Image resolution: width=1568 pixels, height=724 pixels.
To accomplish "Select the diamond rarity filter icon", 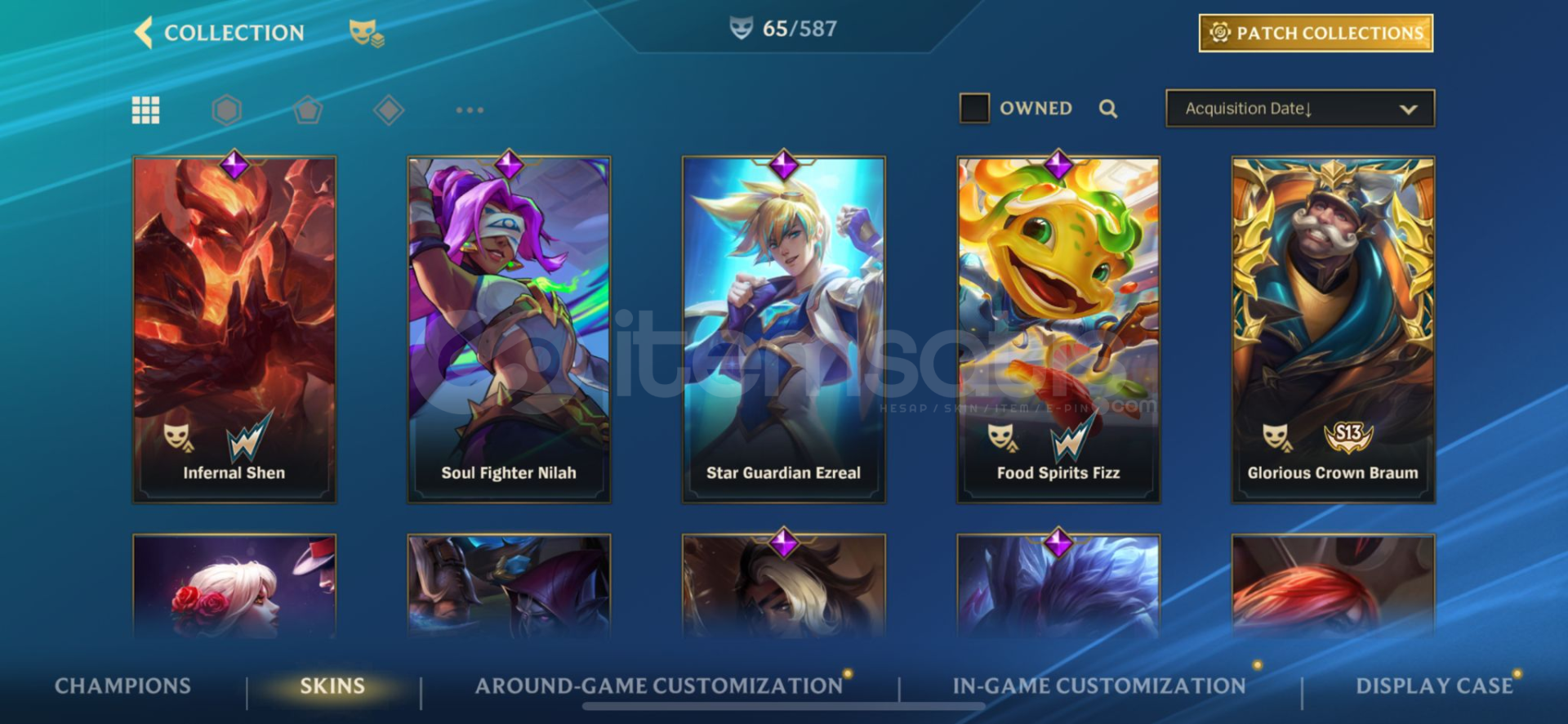I will (389, 109).
